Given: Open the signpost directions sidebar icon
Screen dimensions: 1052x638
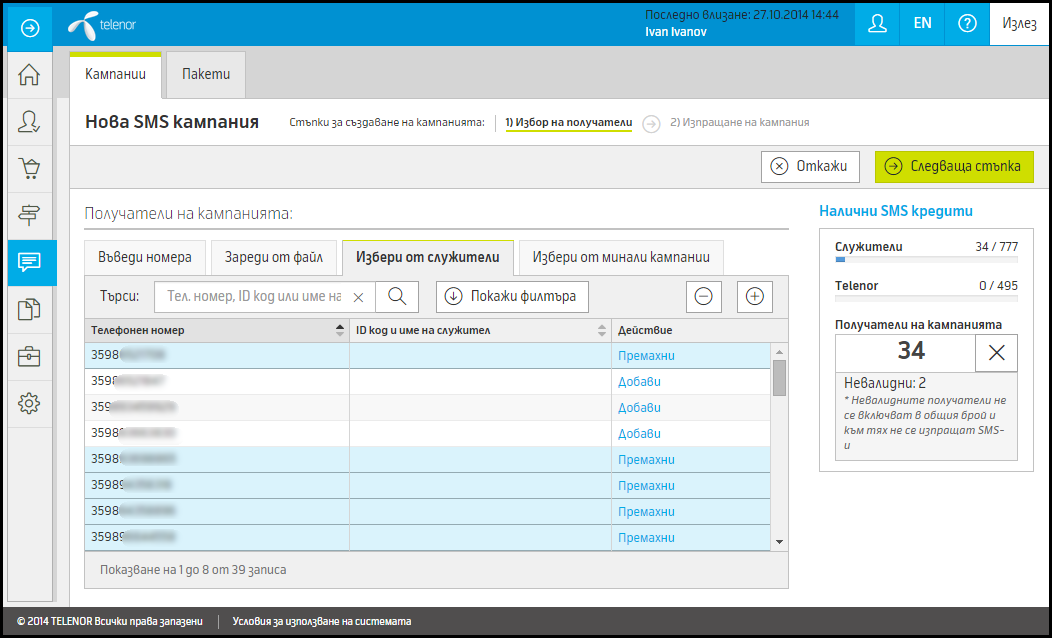Looking at the screenshot, I should click(29, 215).
